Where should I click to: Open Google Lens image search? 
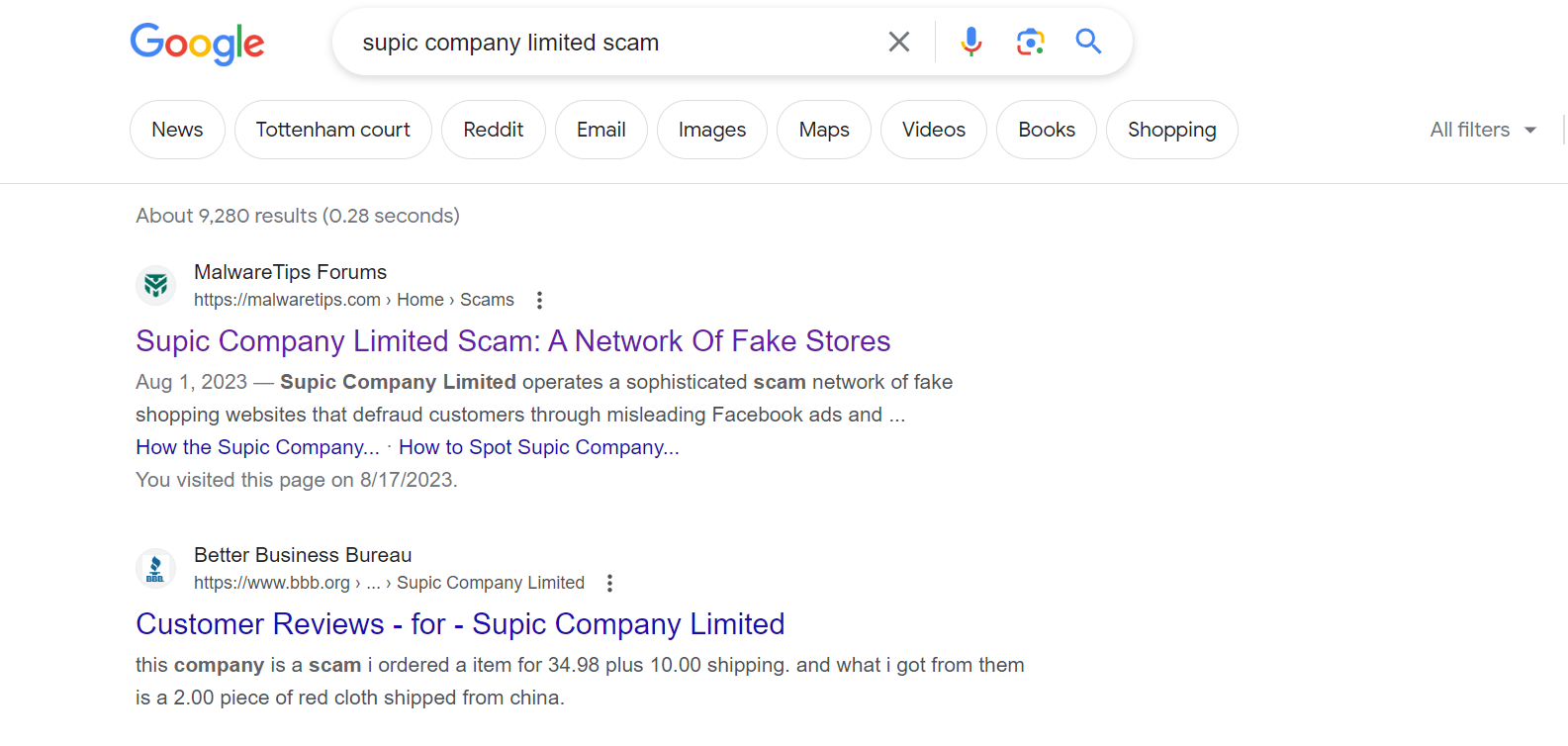1030,42
